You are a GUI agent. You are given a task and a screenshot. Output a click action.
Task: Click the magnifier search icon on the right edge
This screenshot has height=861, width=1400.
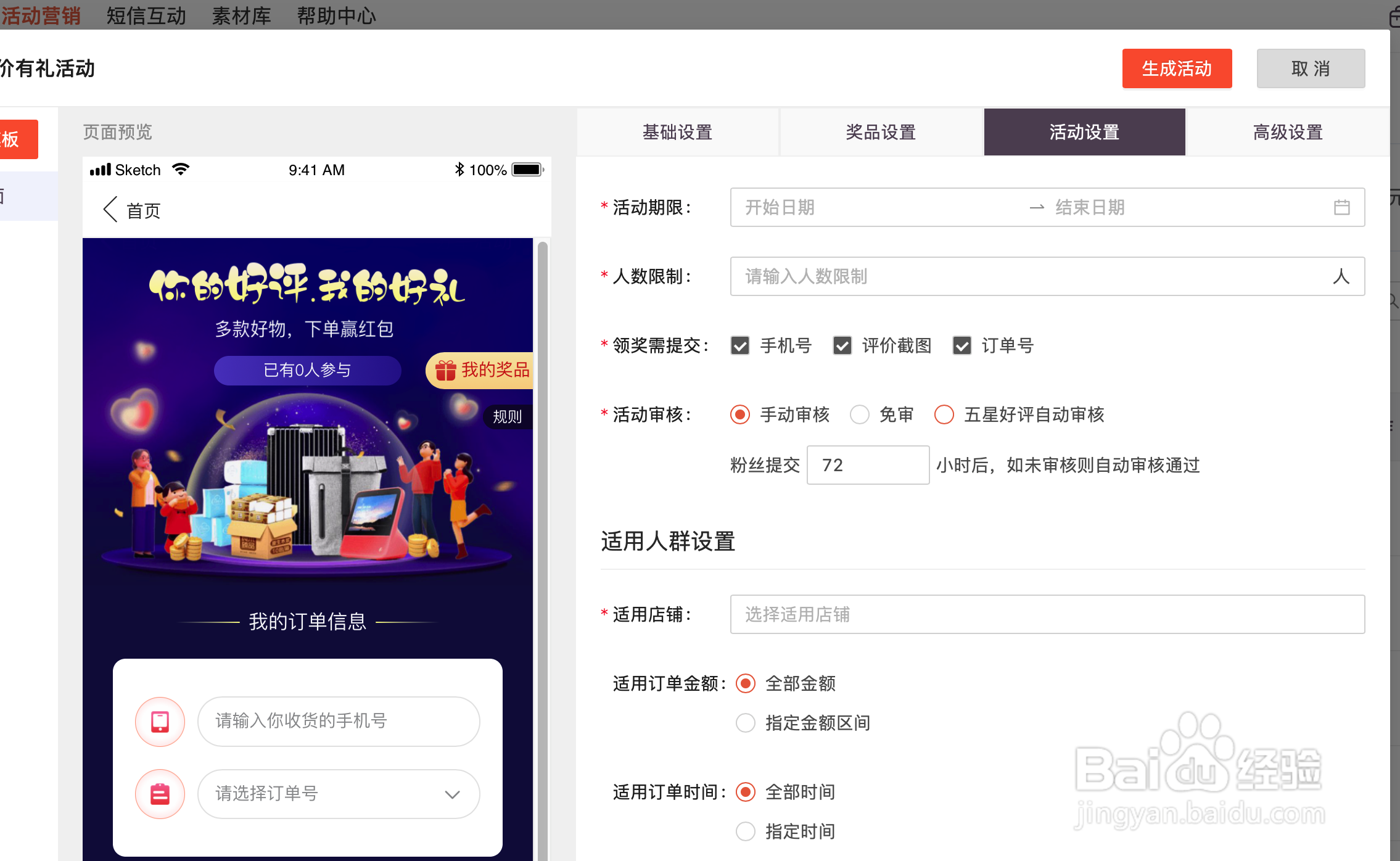[x=1393, y=300]
